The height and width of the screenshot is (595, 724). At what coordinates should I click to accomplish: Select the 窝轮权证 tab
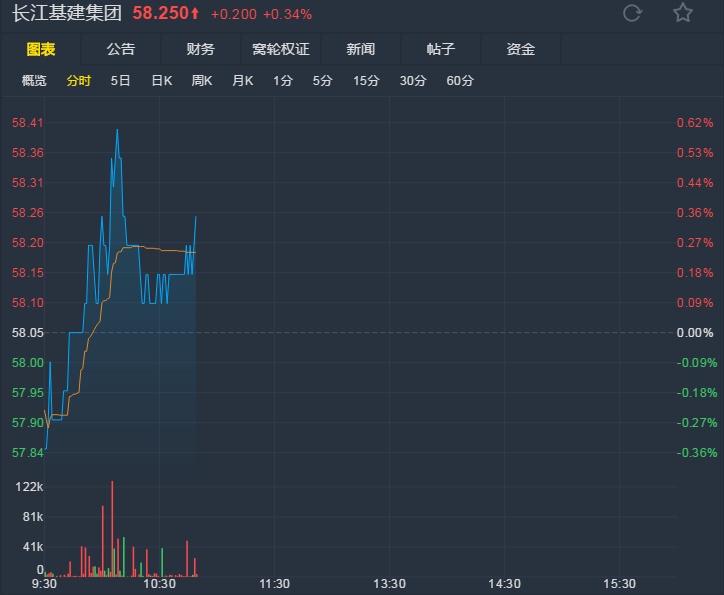click(x=281, y=50)
